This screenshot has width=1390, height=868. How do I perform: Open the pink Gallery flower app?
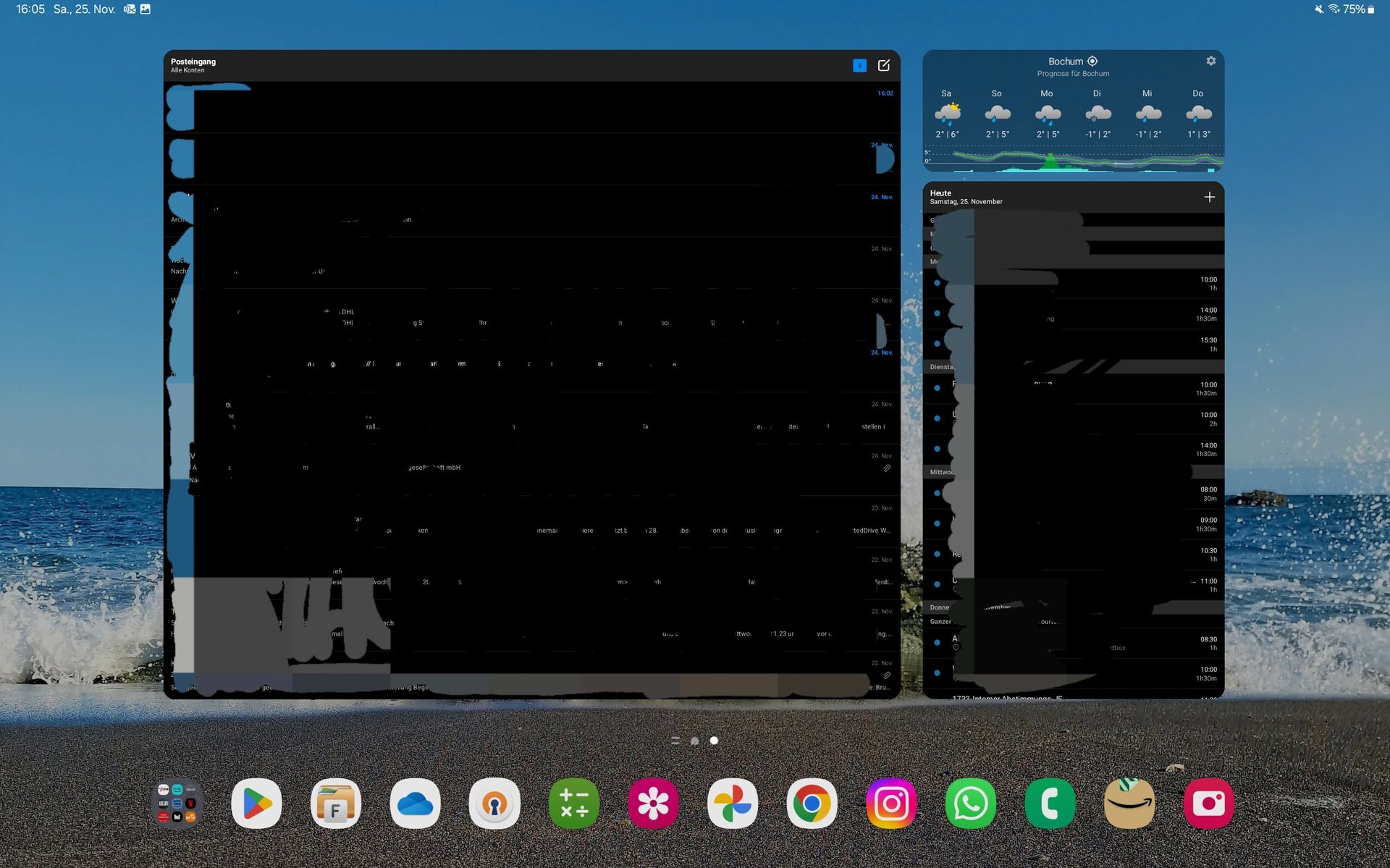point(653,804)
